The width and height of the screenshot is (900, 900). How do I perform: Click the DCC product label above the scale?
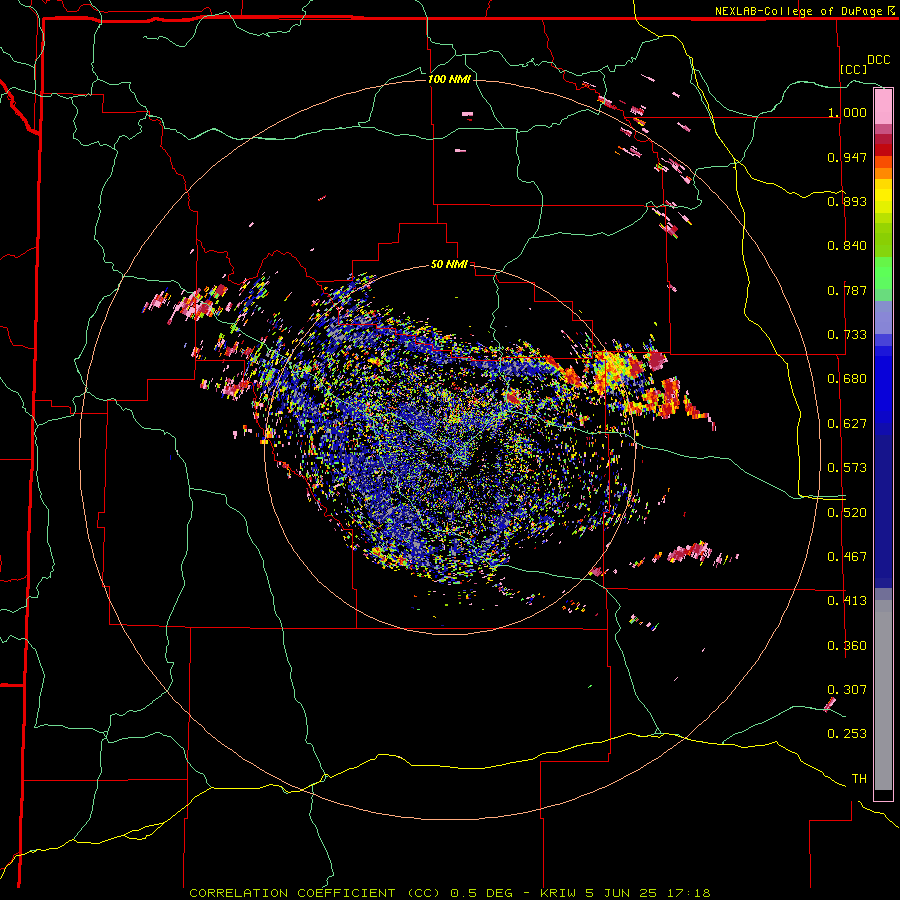point(878,60)
